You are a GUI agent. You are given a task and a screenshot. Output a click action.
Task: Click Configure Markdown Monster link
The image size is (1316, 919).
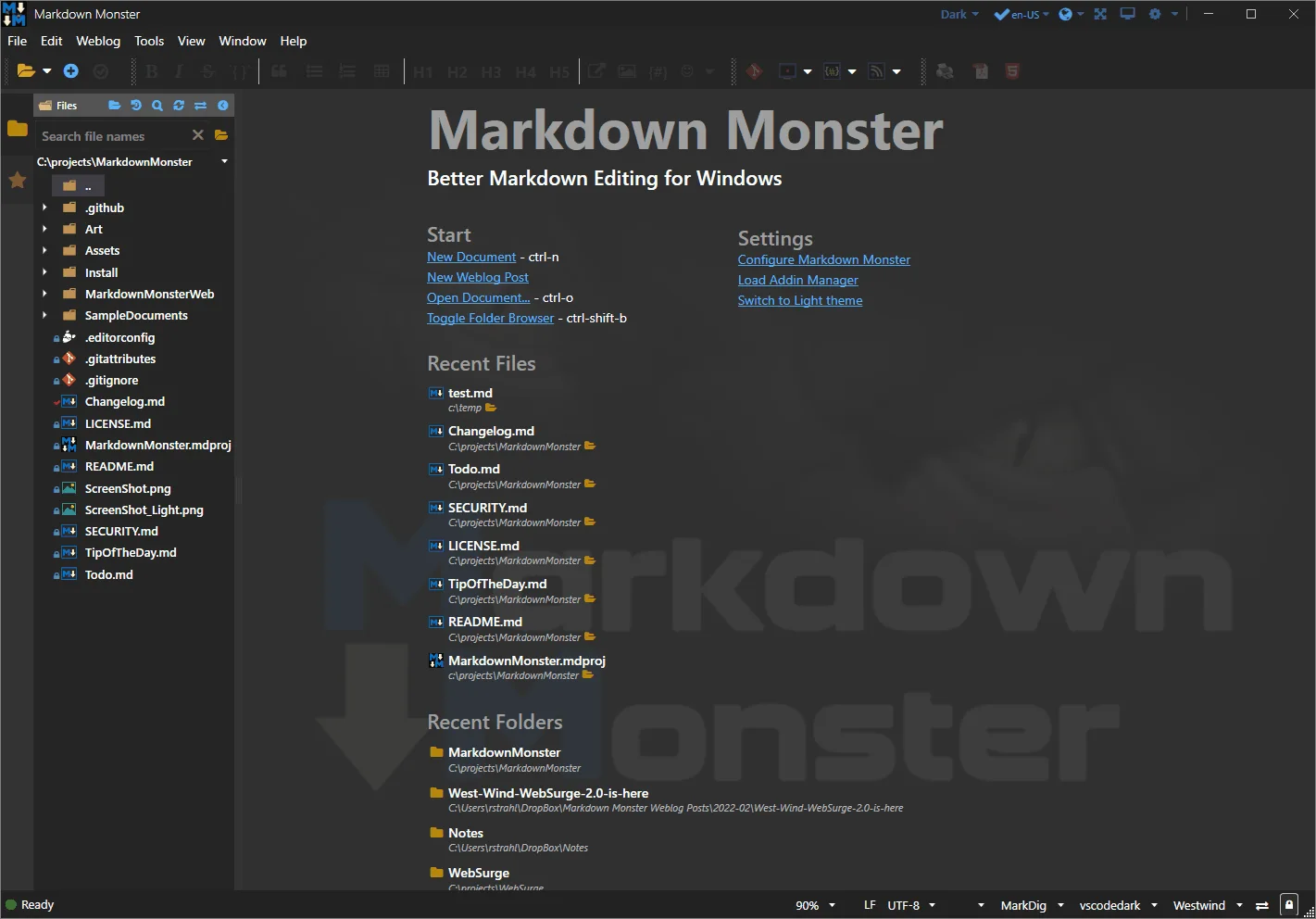coord(824,259)
